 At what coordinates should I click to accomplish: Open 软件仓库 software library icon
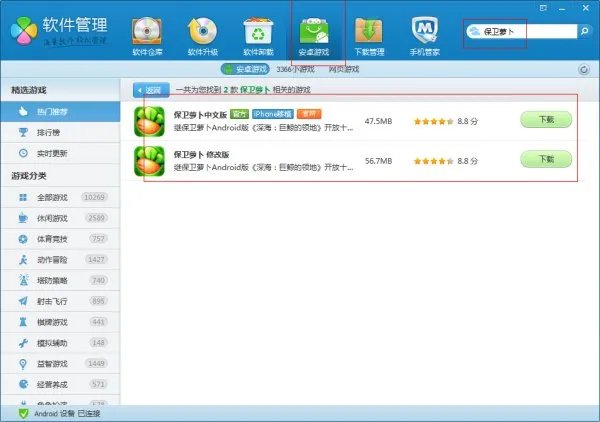coord(147,29)
